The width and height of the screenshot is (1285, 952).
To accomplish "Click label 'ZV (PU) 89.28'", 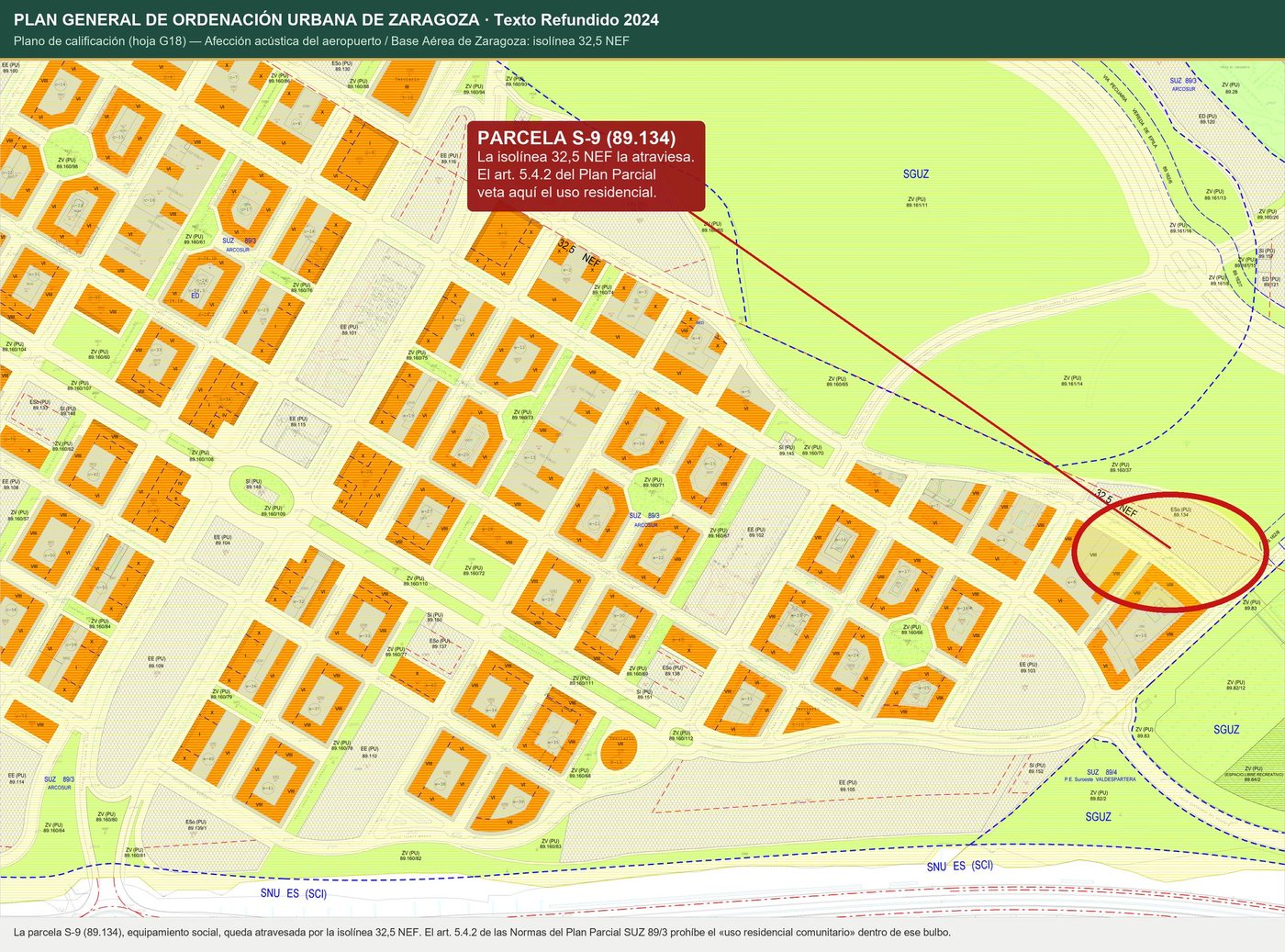I will (1231, 88).
